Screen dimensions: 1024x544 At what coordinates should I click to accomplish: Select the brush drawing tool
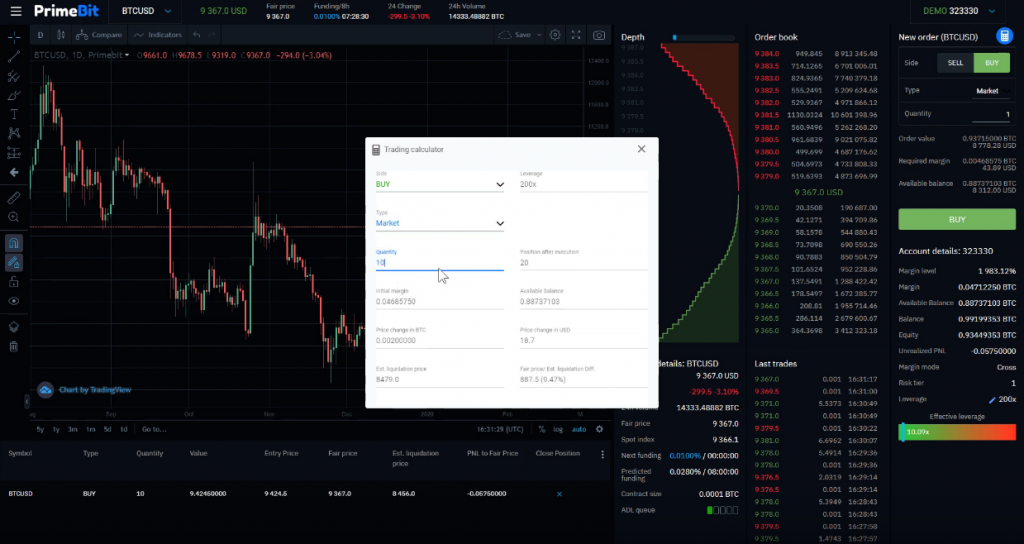[14, 95]
